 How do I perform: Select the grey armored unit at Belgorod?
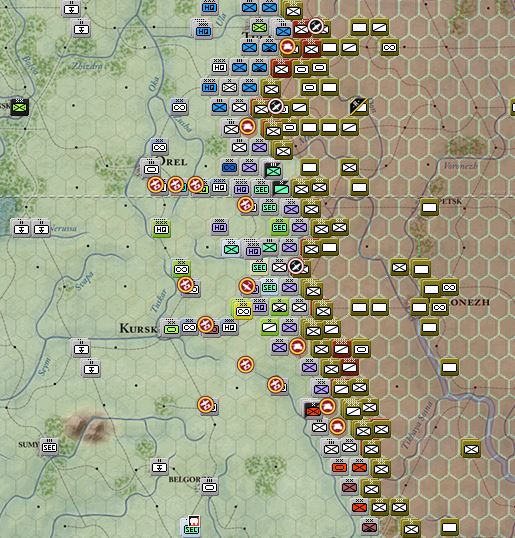point(209,487)
